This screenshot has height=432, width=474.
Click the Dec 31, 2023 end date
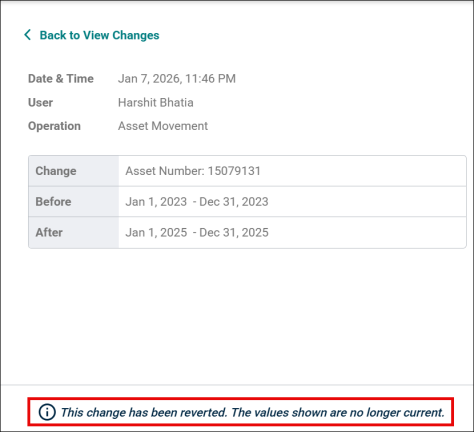coord(234,202)
